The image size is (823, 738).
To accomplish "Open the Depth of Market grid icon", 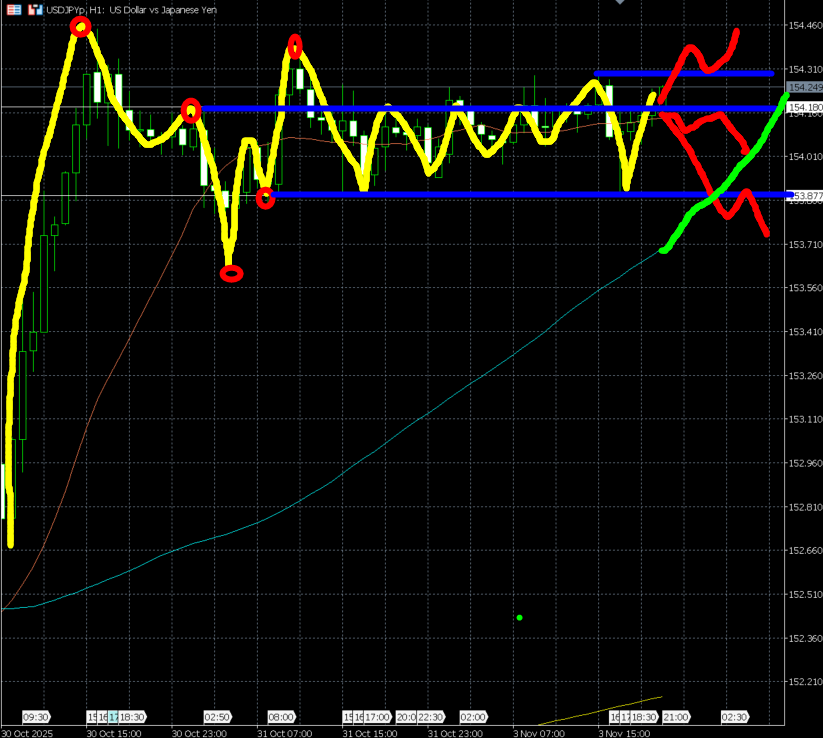I will 14,9.
